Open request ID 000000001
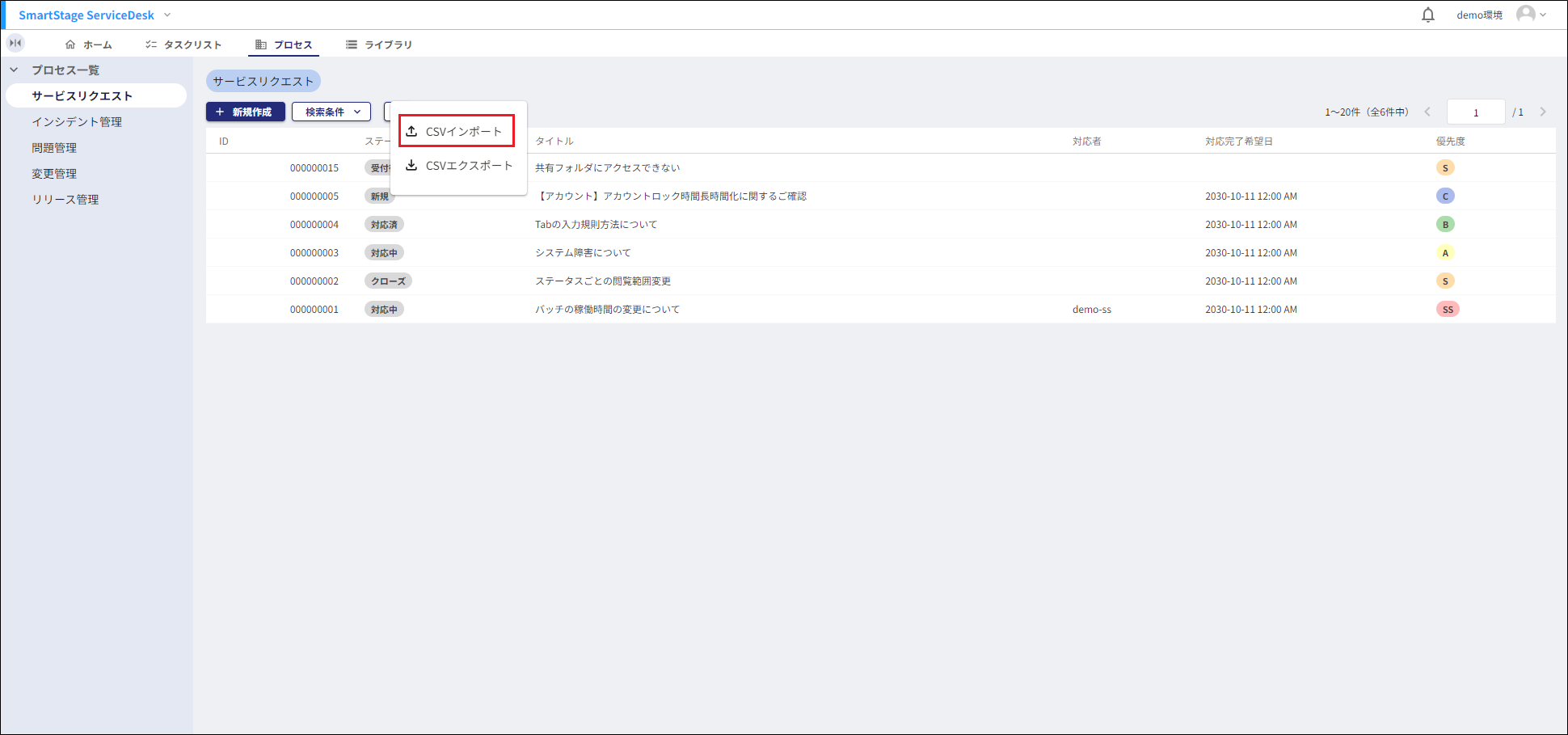 314,309
